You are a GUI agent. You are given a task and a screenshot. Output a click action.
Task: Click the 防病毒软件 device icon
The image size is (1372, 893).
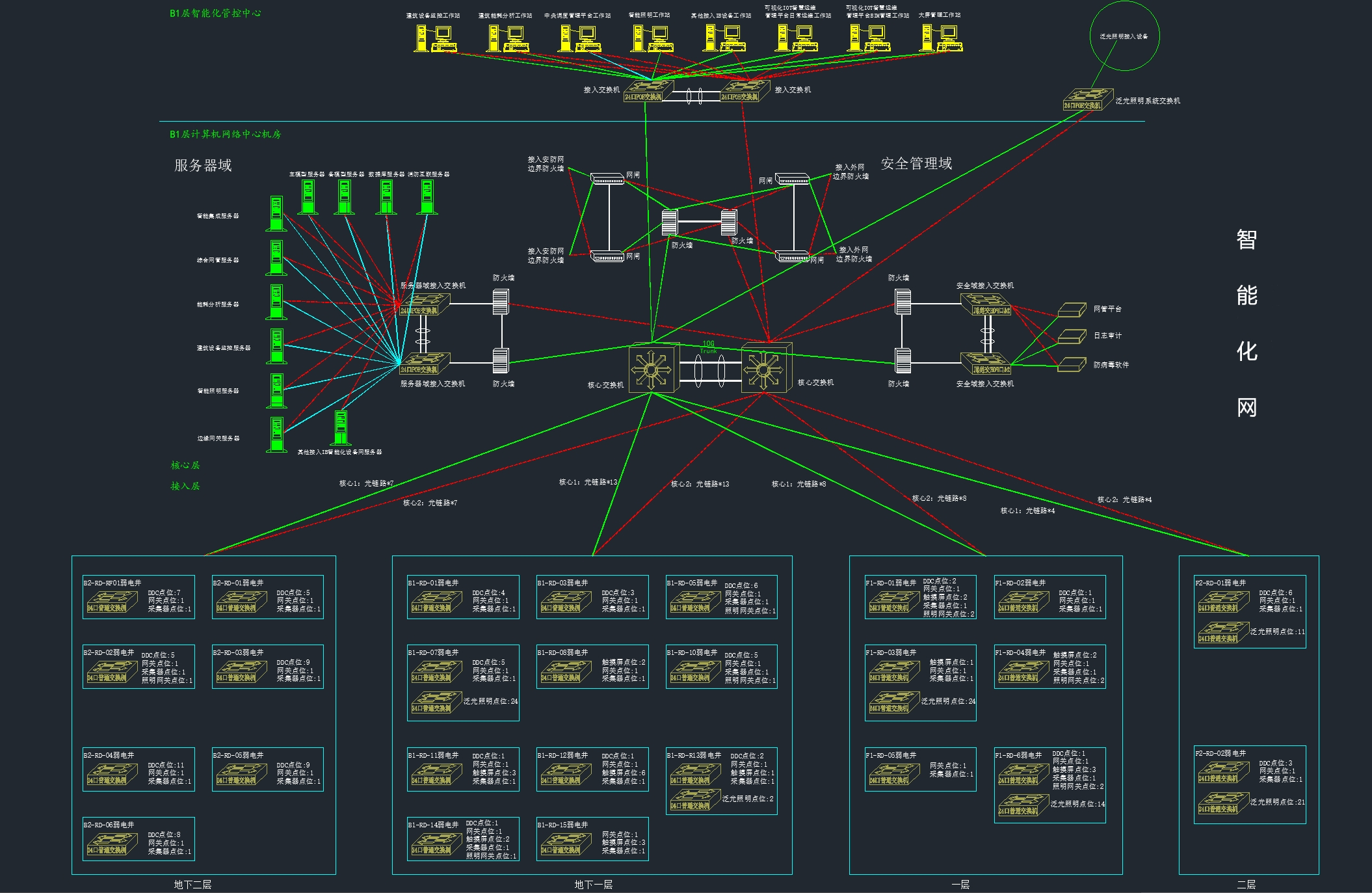(1072, 364)
